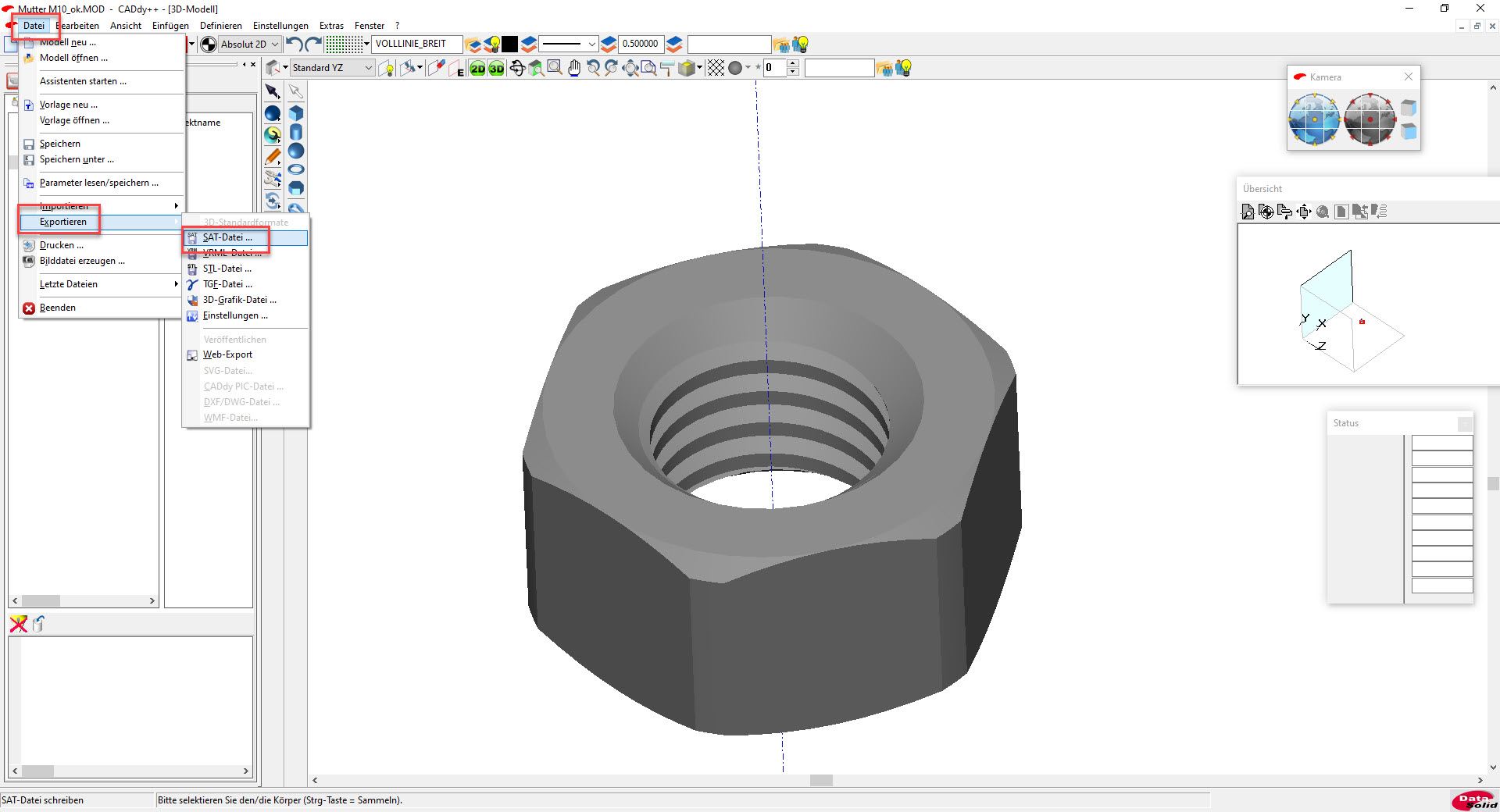Click the rotate left magnifier icon

pos(593,69)
